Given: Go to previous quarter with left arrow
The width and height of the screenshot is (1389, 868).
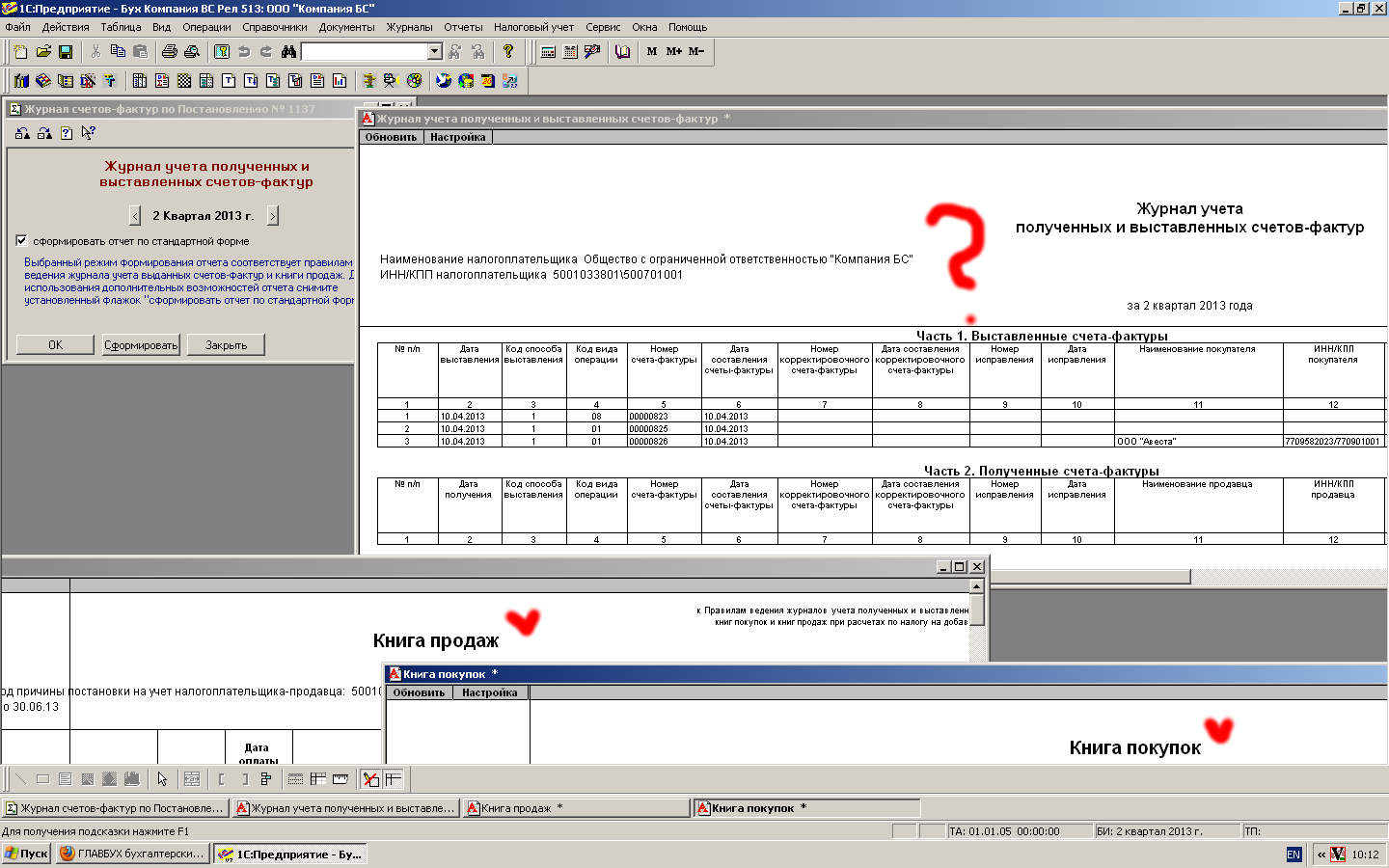Looking at the screenshot, I should click(135, 216).
